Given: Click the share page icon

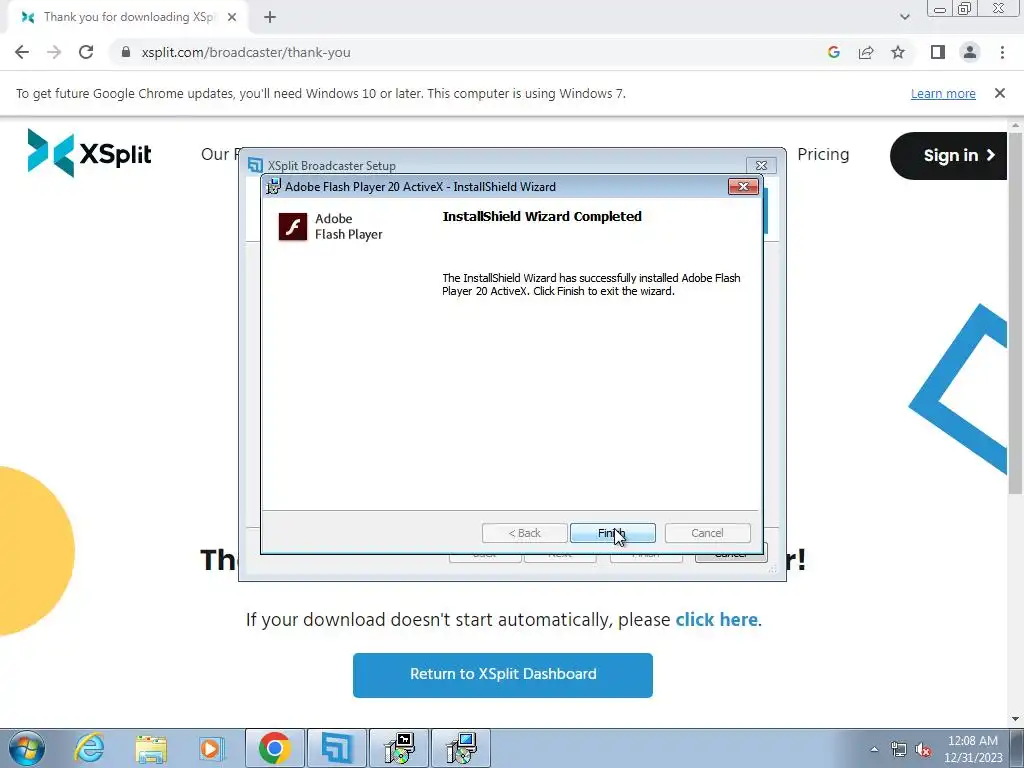Looking at the screenshot, I should (866, 52).
